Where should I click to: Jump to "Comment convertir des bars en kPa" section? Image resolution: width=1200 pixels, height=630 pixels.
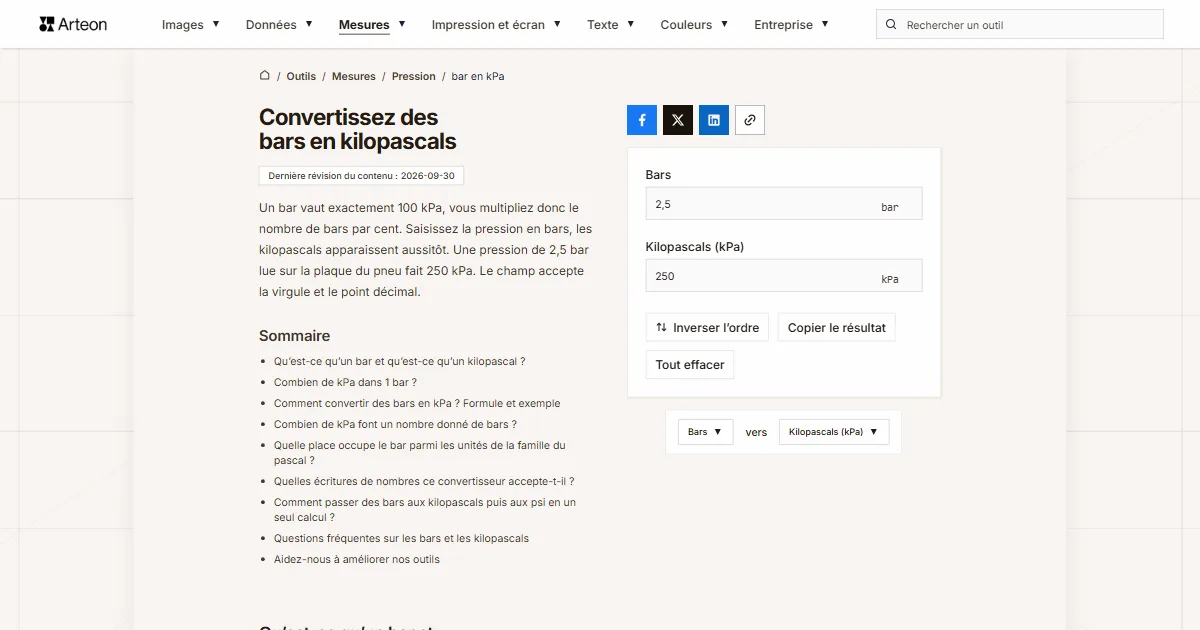pyautogui.click(x=417, y=403)
